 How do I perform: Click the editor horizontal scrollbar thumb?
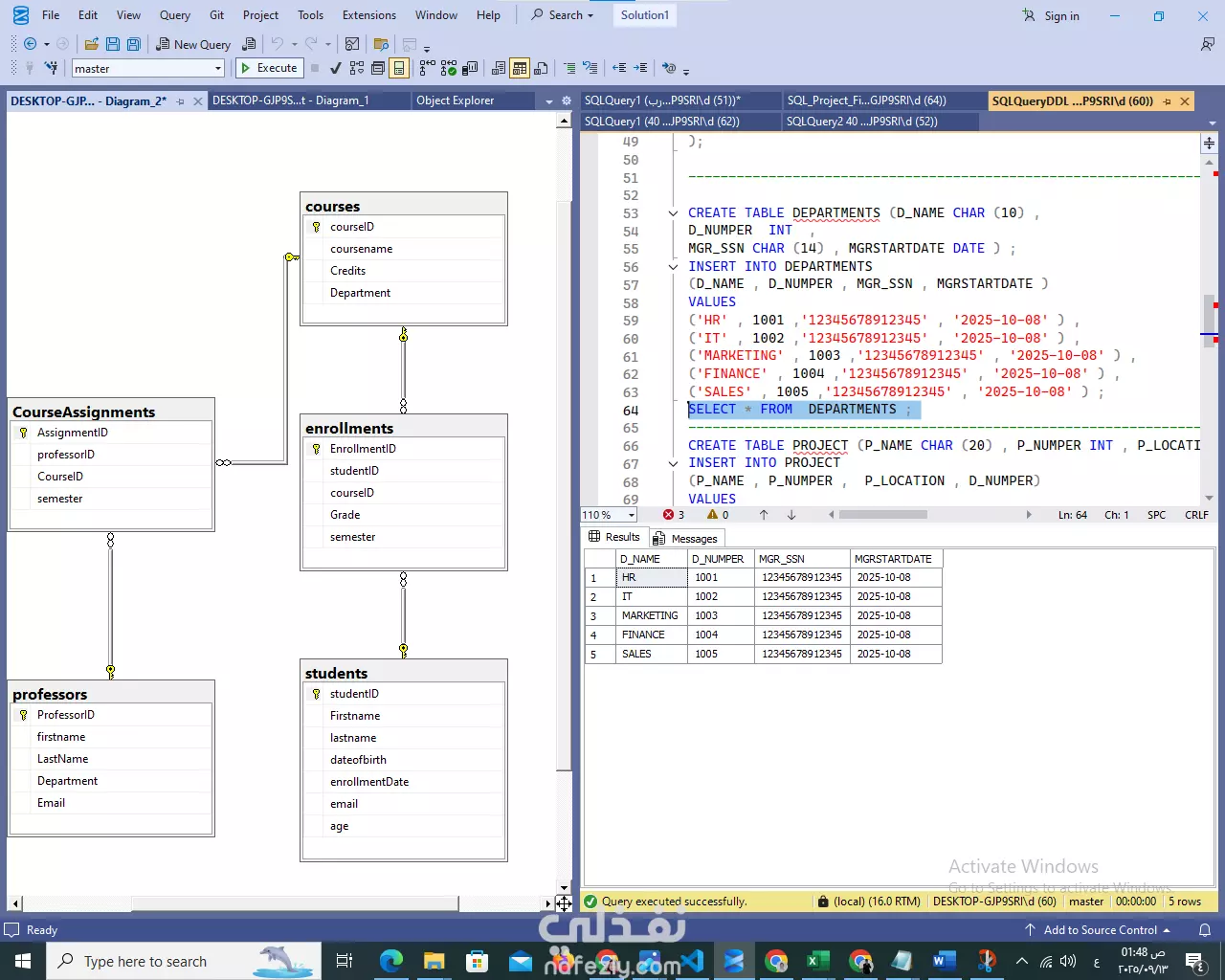point(882,515)
